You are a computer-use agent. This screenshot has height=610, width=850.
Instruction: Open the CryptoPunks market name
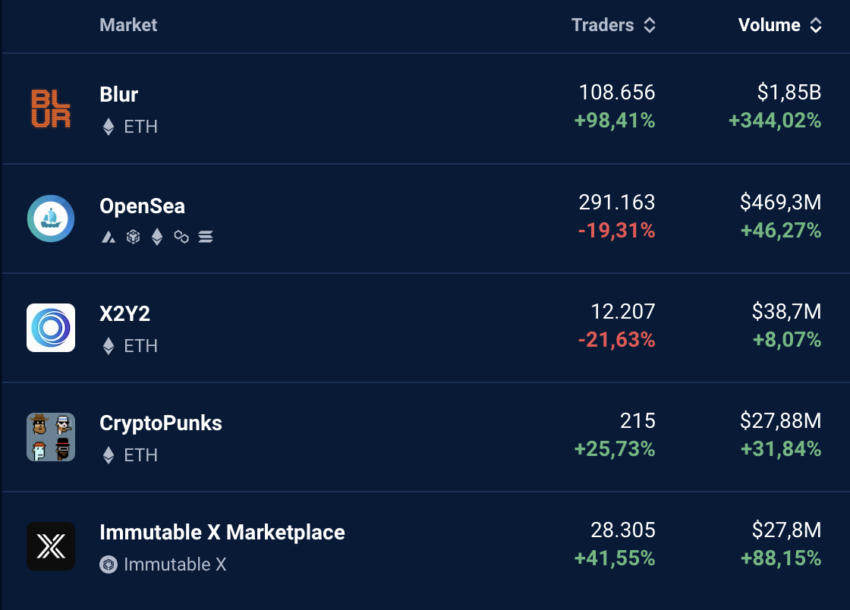tap(160, 423)
